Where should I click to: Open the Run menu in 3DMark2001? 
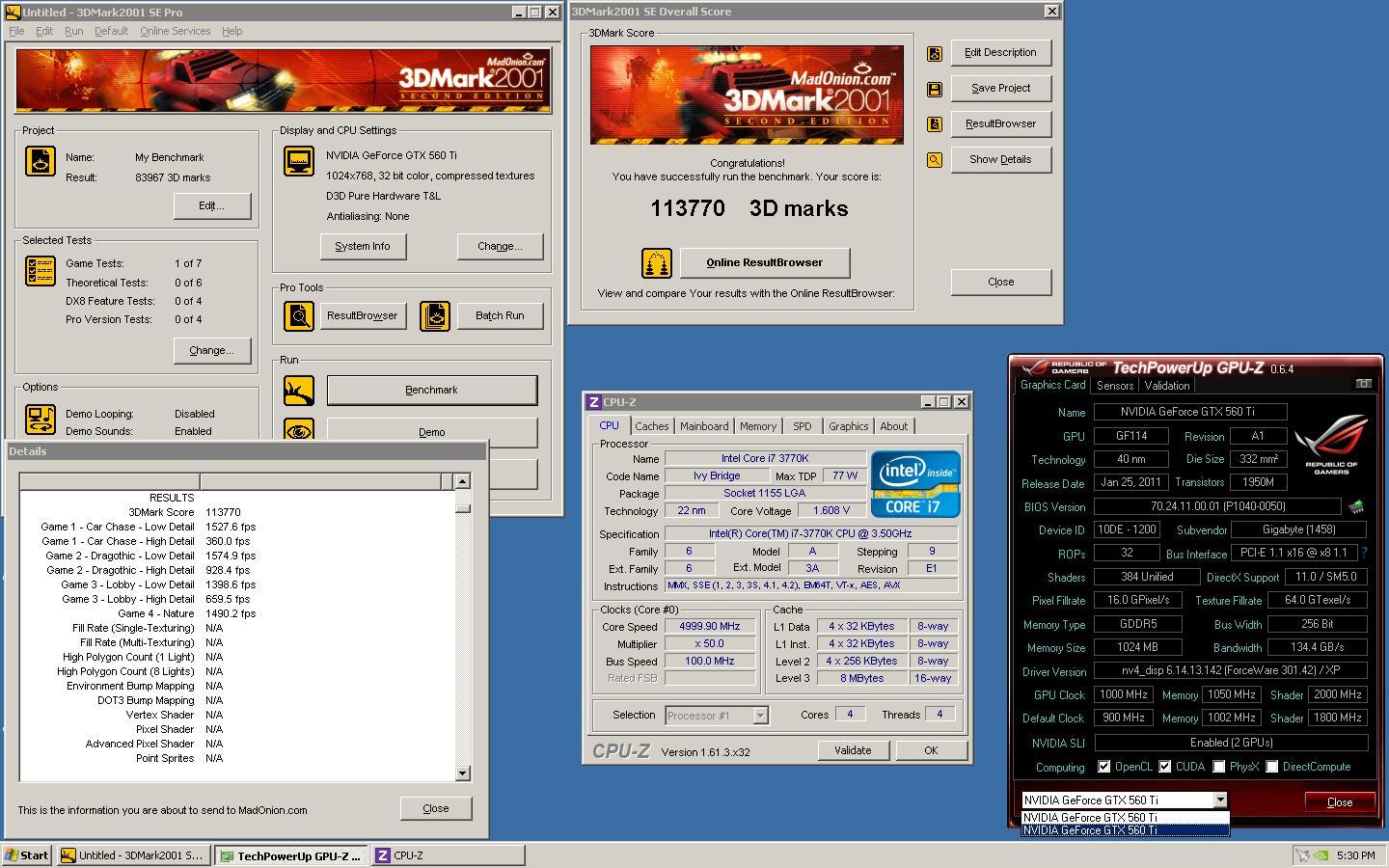pos(73,31)
